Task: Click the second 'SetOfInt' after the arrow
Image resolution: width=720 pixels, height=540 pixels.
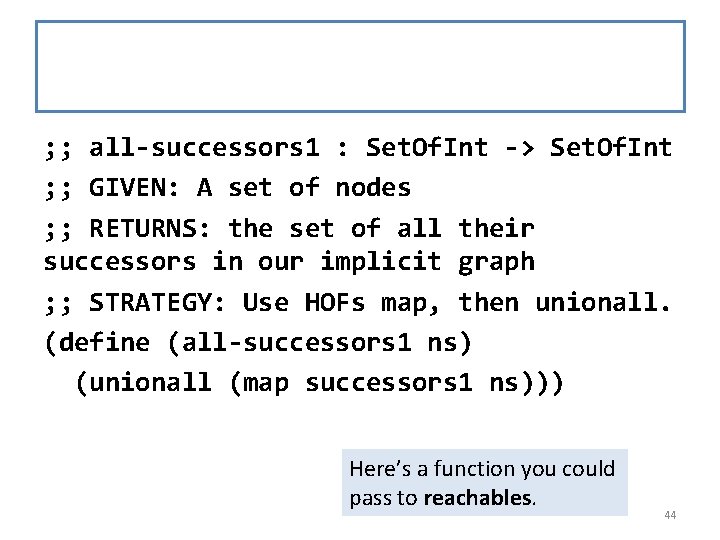Action: (610, 149)
